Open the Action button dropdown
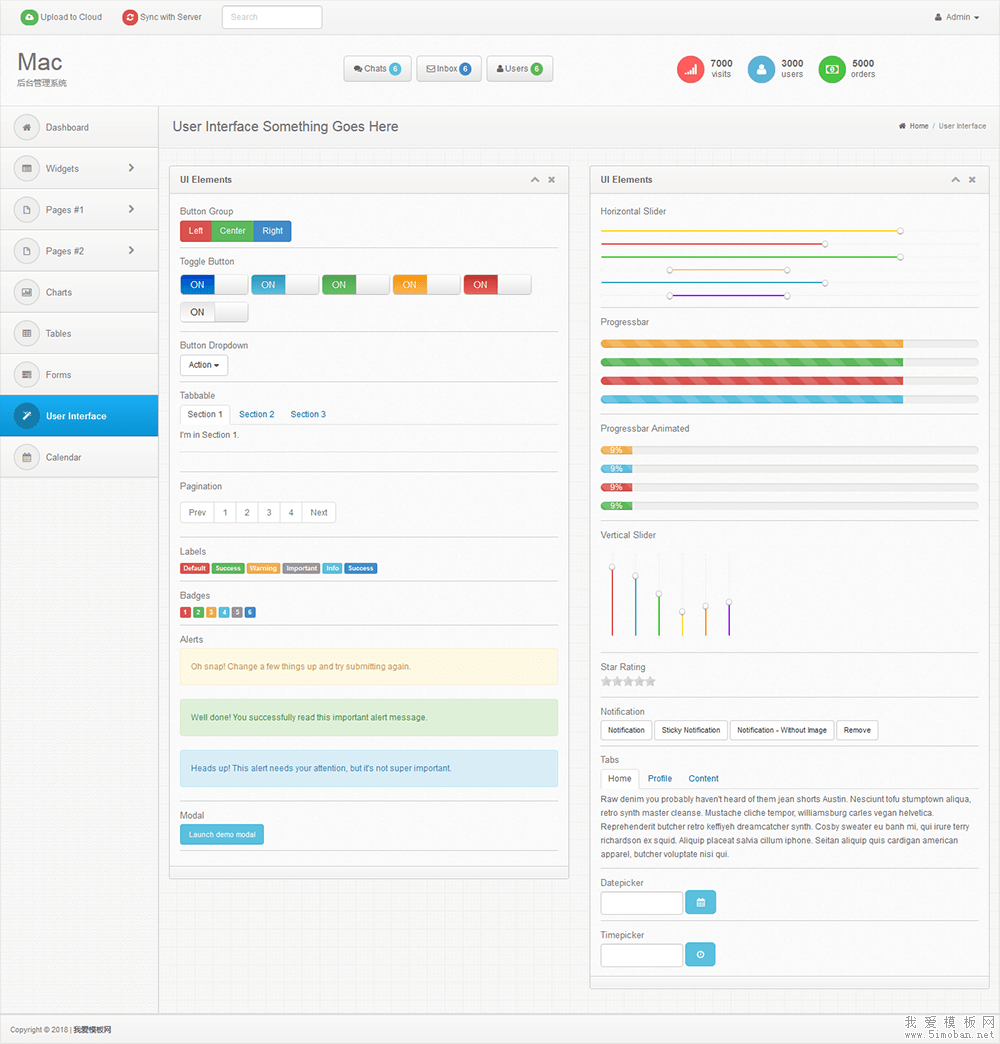The width and height of the screenshot is (1000, 1044). (204, 365)
